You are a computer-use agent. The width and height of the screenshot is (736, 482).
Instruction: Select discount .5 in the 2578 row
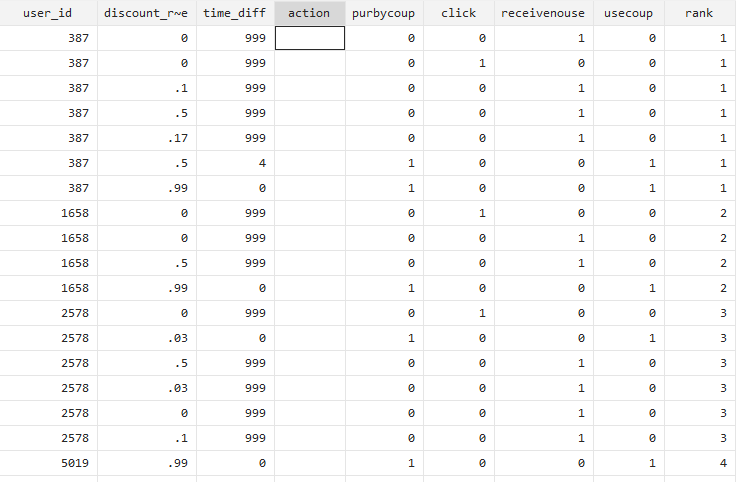146,363
